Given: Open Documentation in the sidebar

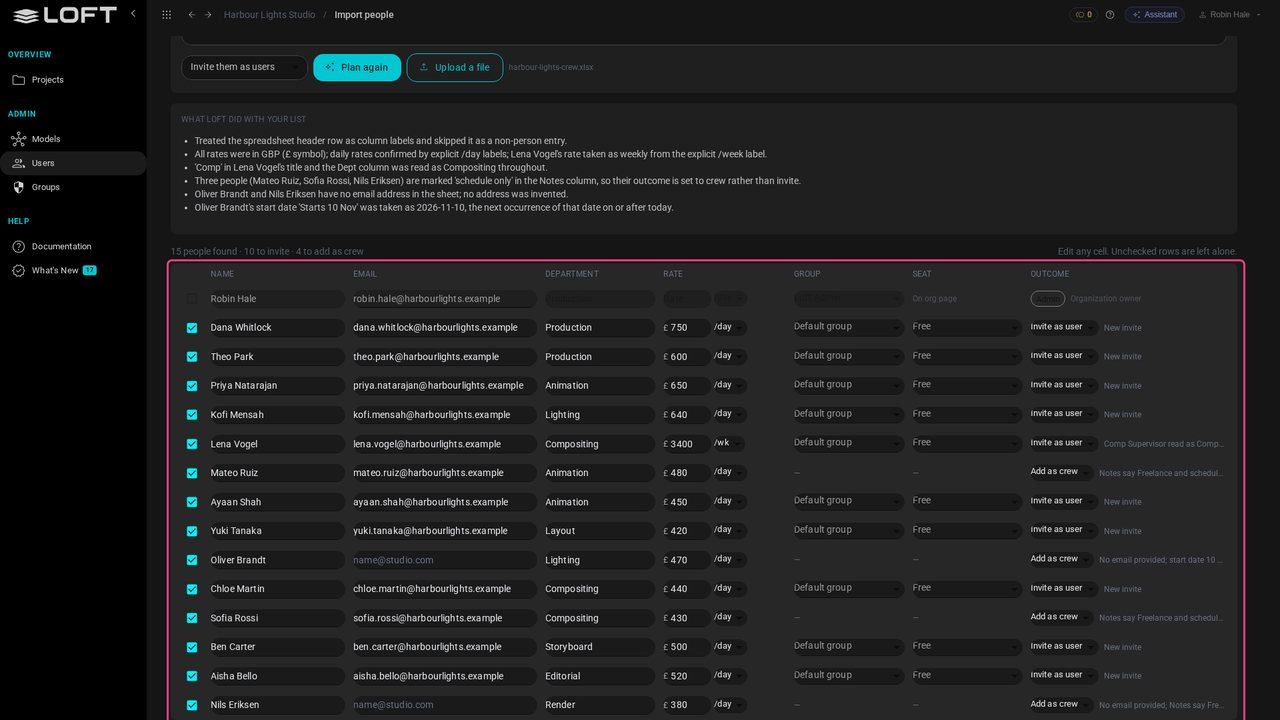Looking at the screenshot, I should click(73, 246).
